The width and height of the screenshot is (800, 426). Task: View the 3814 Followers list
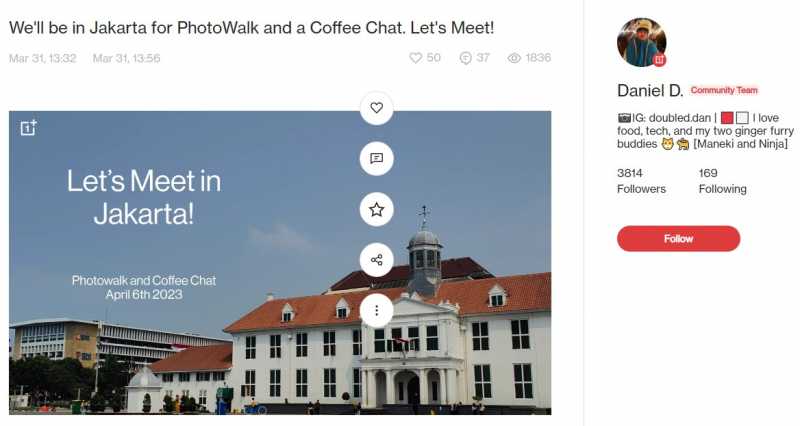pyautogui.click(x=641, y=181)
